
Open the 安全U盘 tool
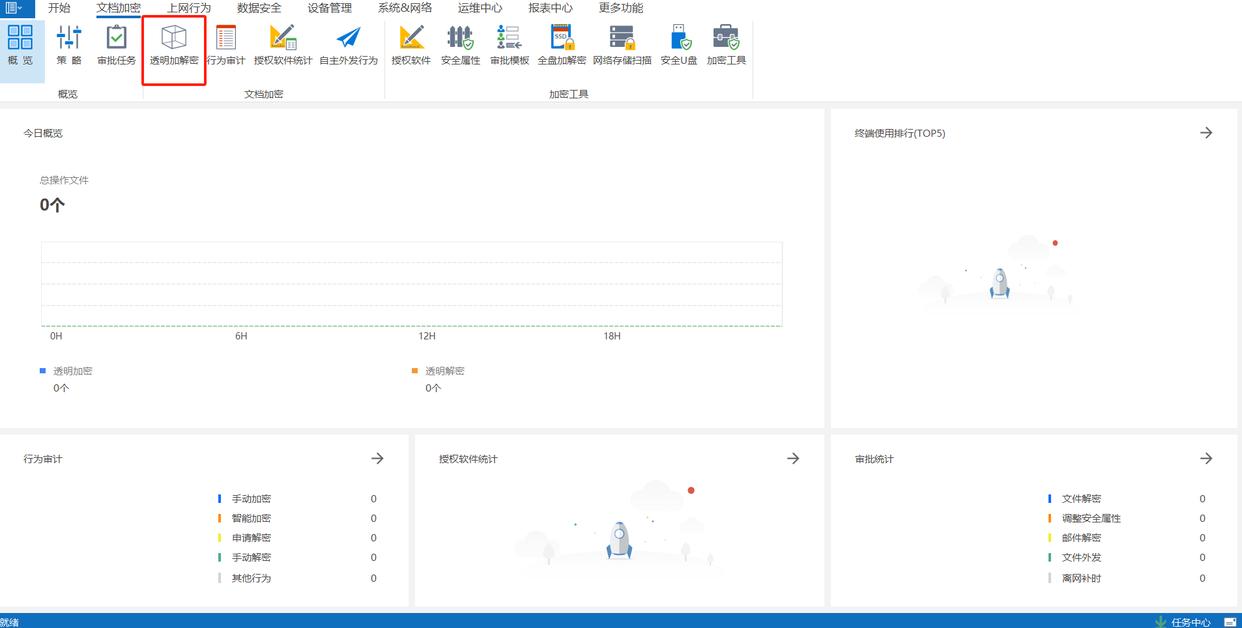[679, 45]
